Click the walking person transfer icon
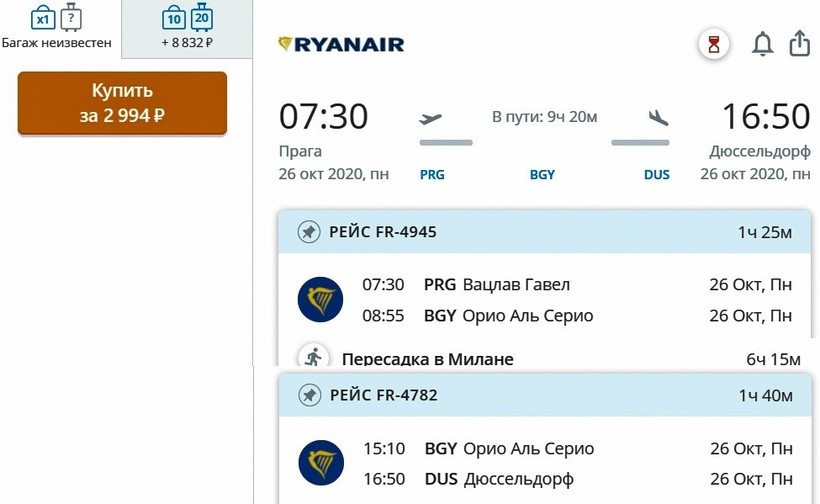Screen dimensions: 820x504 click(x=314, y=358)
